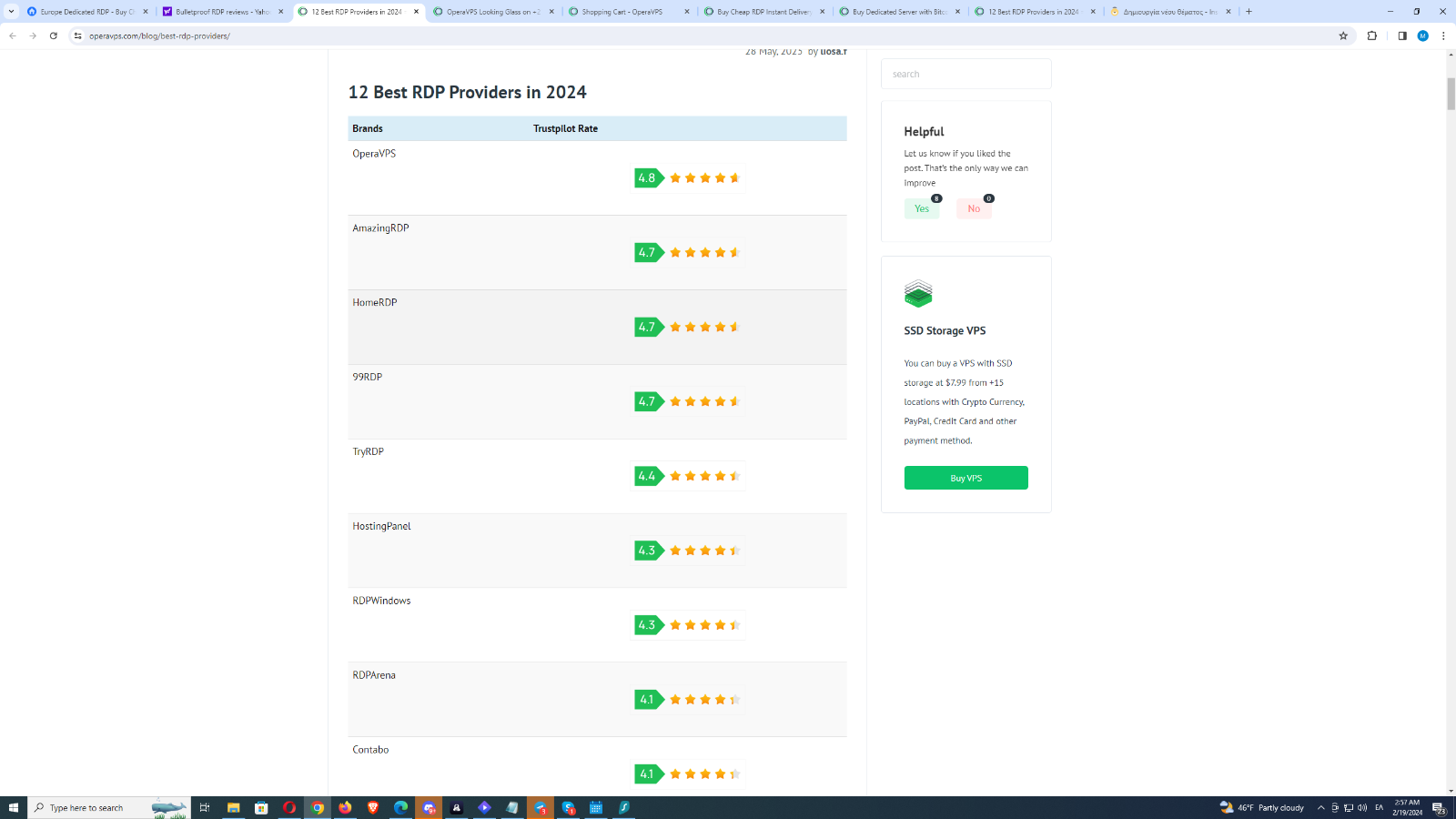
Task: Select the HostingPanel brand name
Action: coord(381,527)
